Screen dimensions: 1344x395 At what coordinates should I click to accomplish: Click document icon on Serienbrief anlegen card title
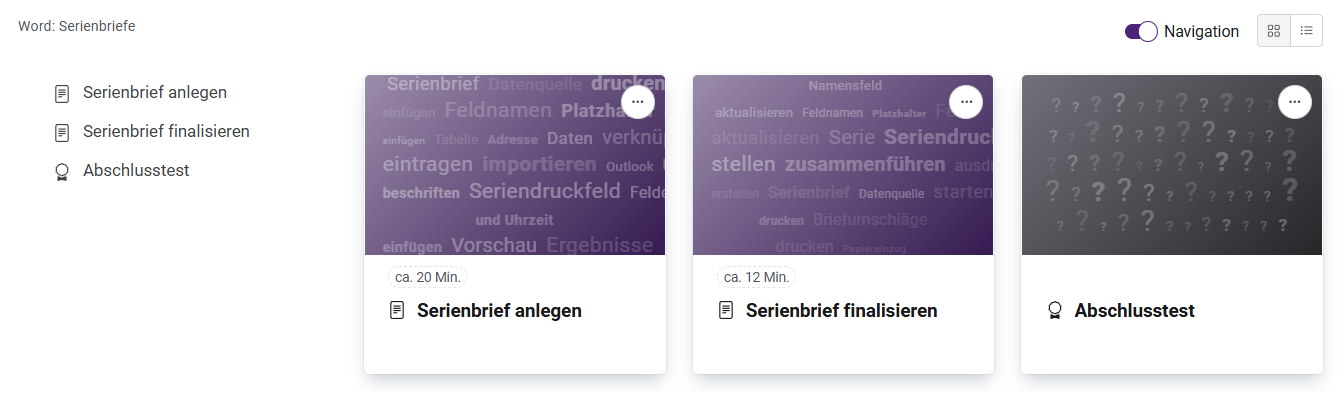point(397,311)
